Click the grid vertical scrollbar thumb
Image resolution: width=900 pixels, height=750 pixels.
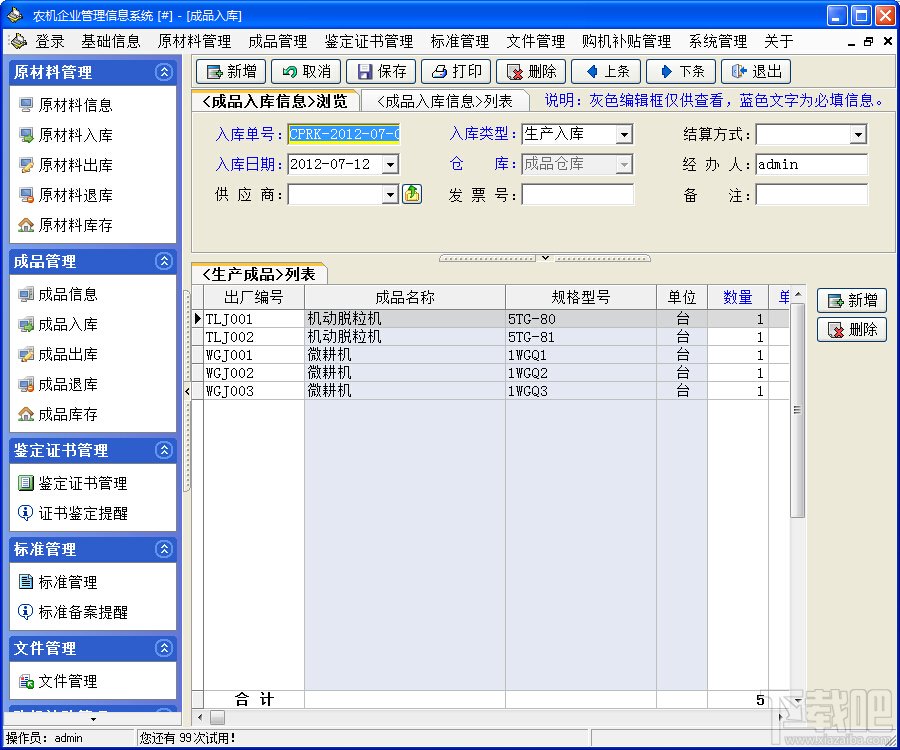pyautogui.click(x=797, y=410)
